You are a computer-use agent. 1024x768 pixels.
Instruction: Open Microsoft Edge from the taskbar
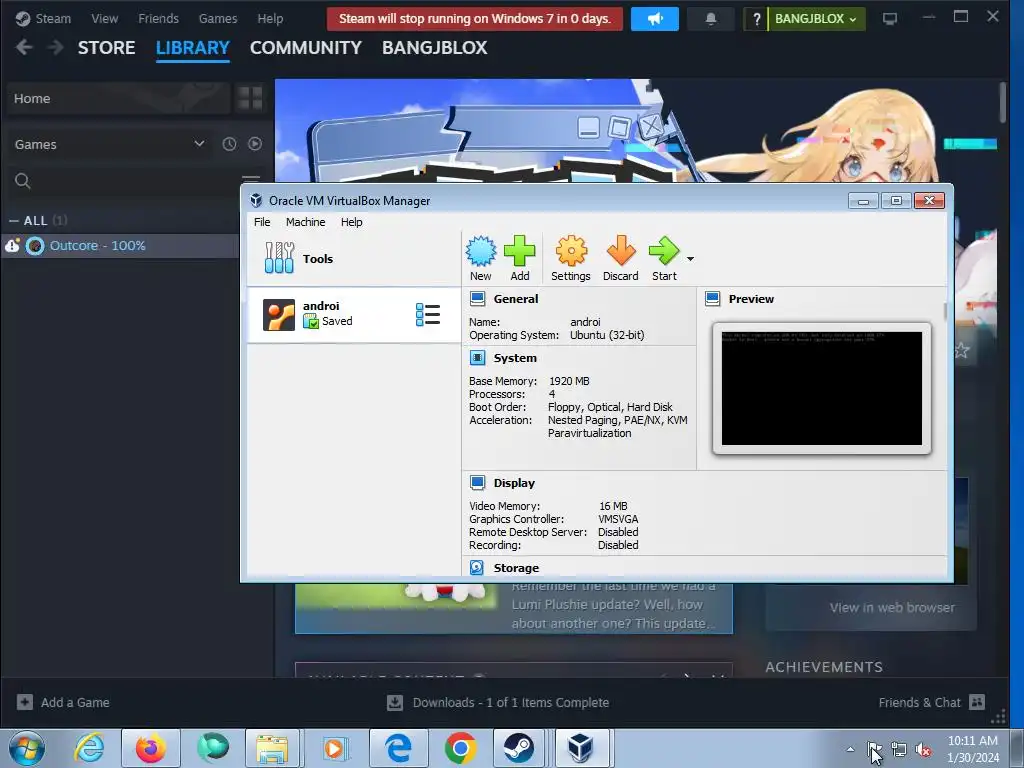[398, 748]
